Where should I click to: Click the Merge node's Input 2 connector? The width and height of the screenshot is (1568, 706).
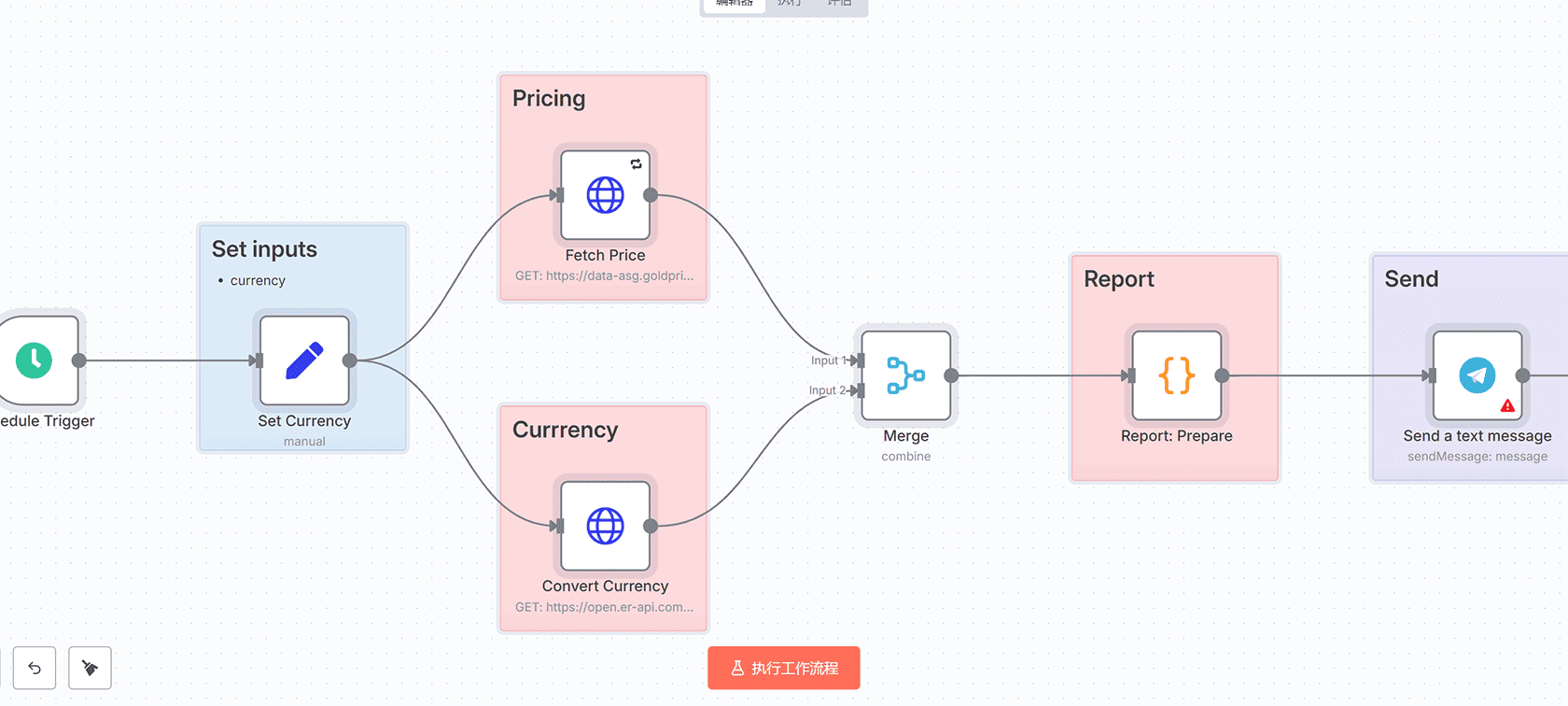pyautogui.click(x=859, y=390)
